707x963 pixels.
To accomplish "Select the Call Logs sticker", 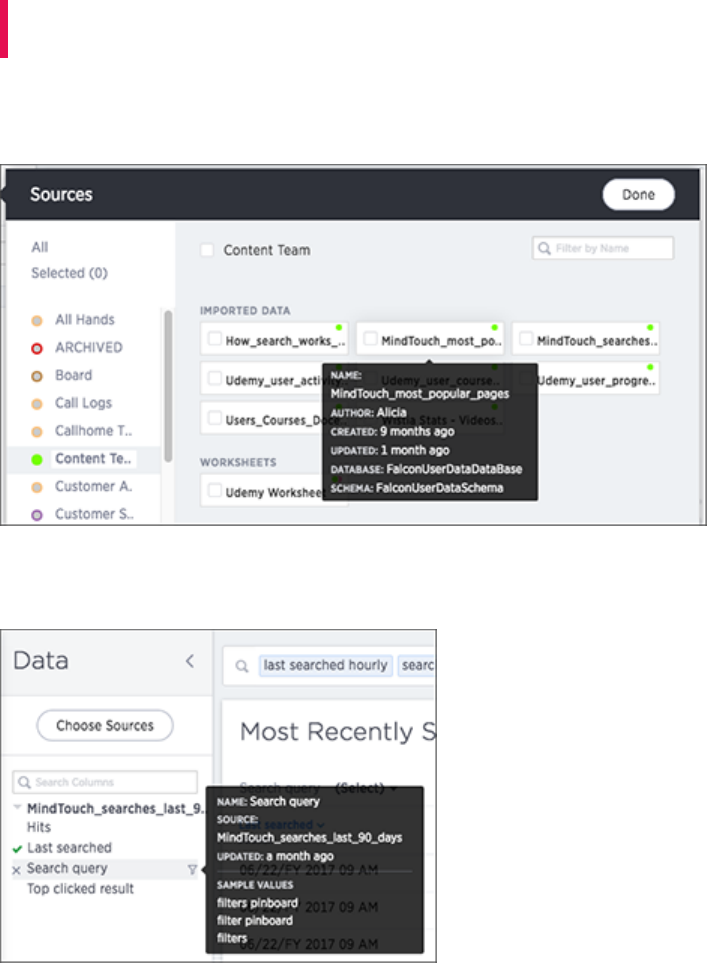I will [84, 403].
